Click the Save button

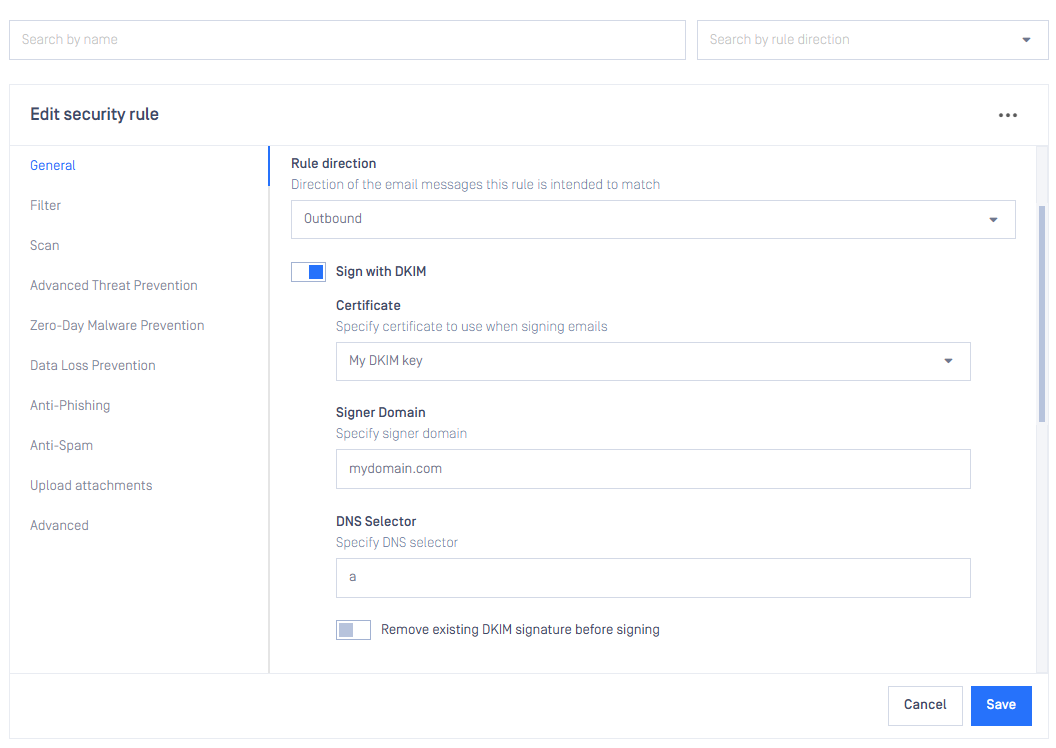pyautogui.click(x=1001, y=706)
